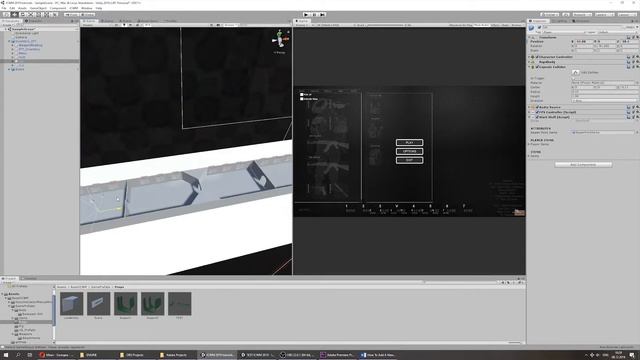This screenshot has width=640, height=360.
Task: Click the taskbar search icon
Action: [x=18, y=355]
